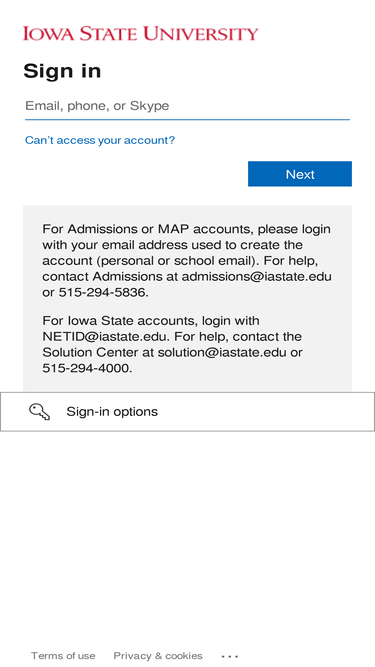This screenshot has height=667, width=375.
Task: Click the Solution Center phone 515-294-4000
Action: tap(86, 368)
